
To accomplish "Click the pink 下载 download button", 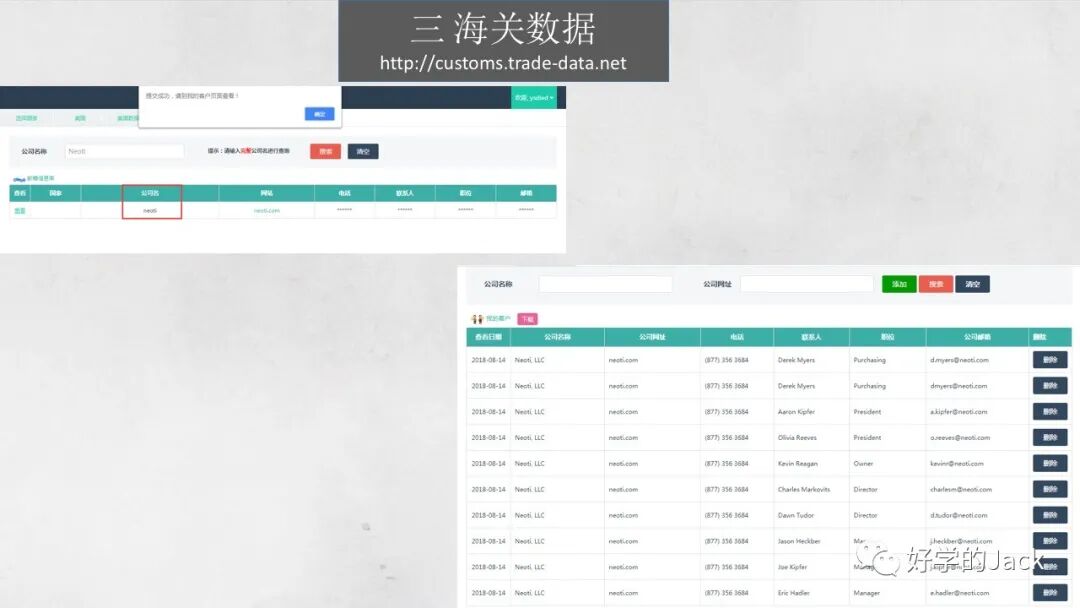I will coord(527,318).
